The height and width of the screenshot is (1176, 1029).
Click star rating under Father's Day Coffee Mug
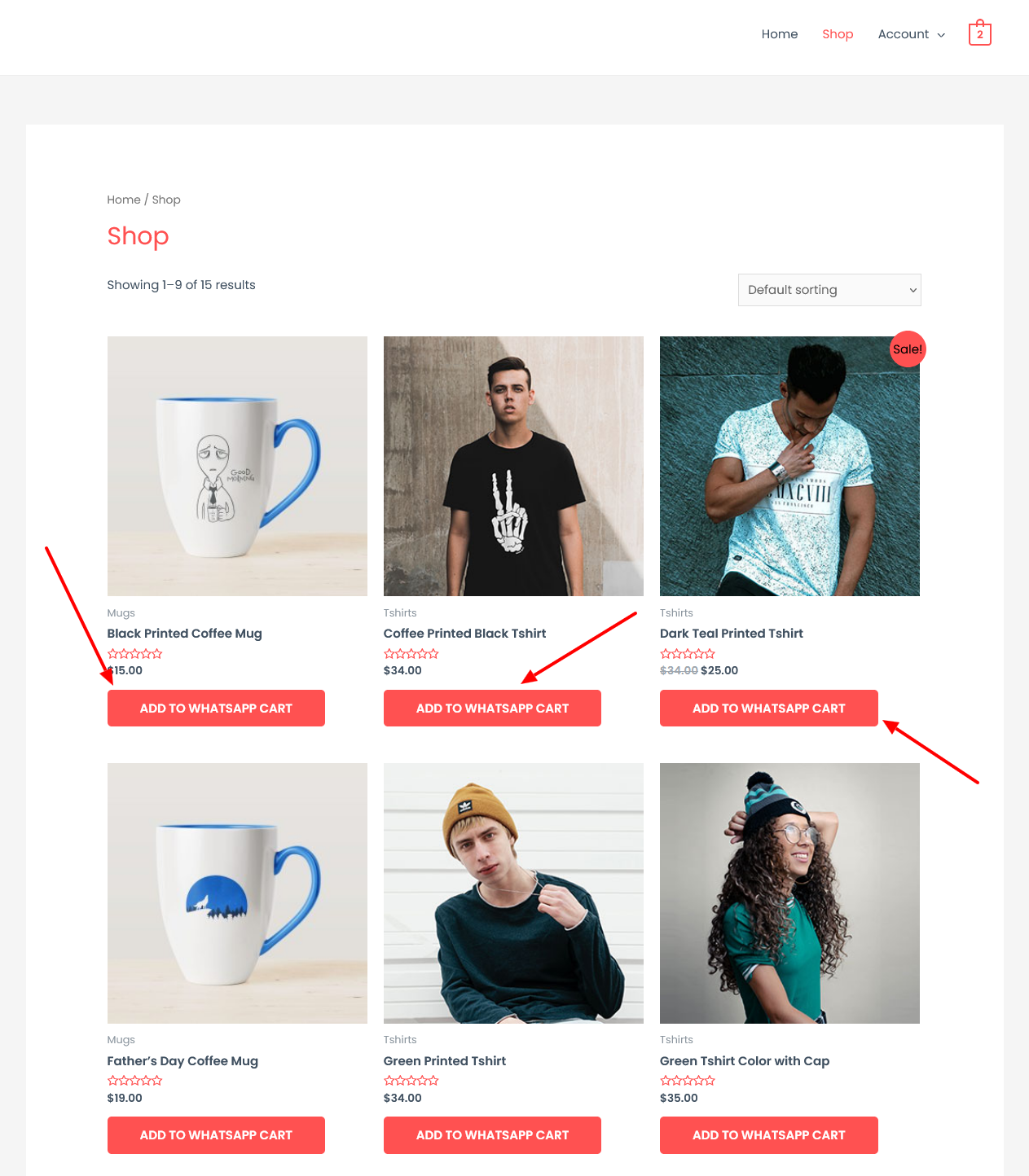tap(135, 1081)
